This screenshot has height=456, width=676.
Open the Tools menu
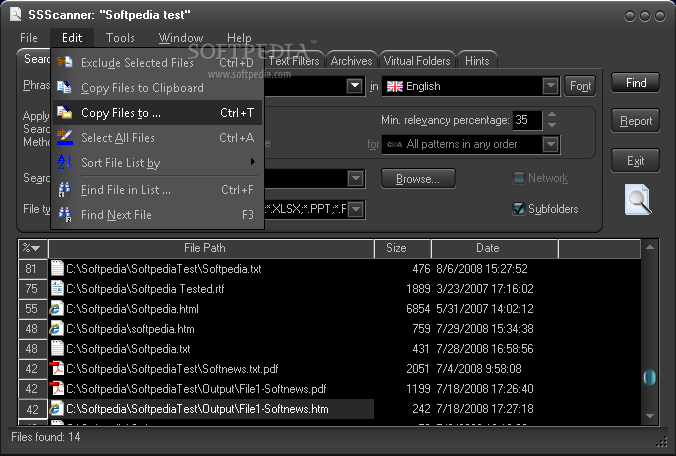click(x=120, y=37)
